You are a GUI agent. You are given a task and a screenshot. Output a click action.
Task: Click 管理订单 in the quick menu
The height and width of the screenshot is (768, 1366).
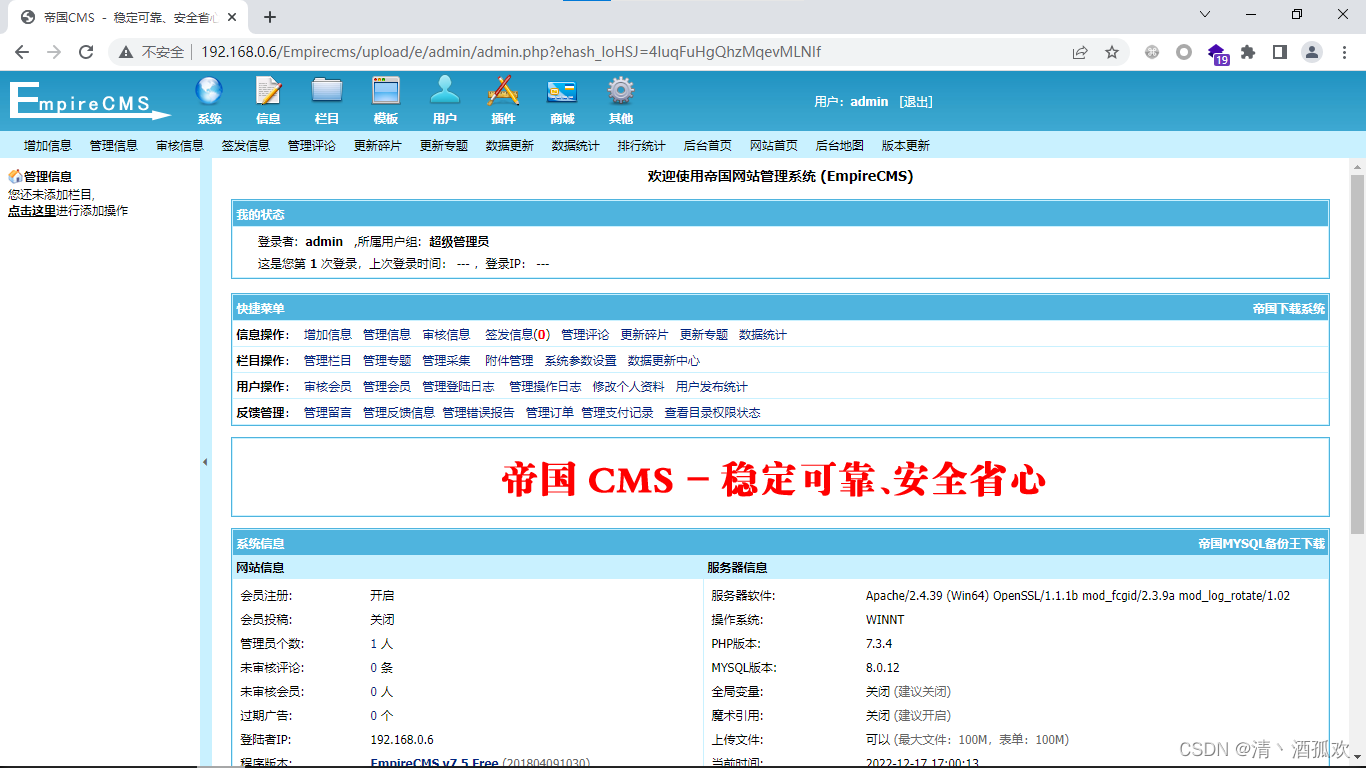[x=550, y=413]
